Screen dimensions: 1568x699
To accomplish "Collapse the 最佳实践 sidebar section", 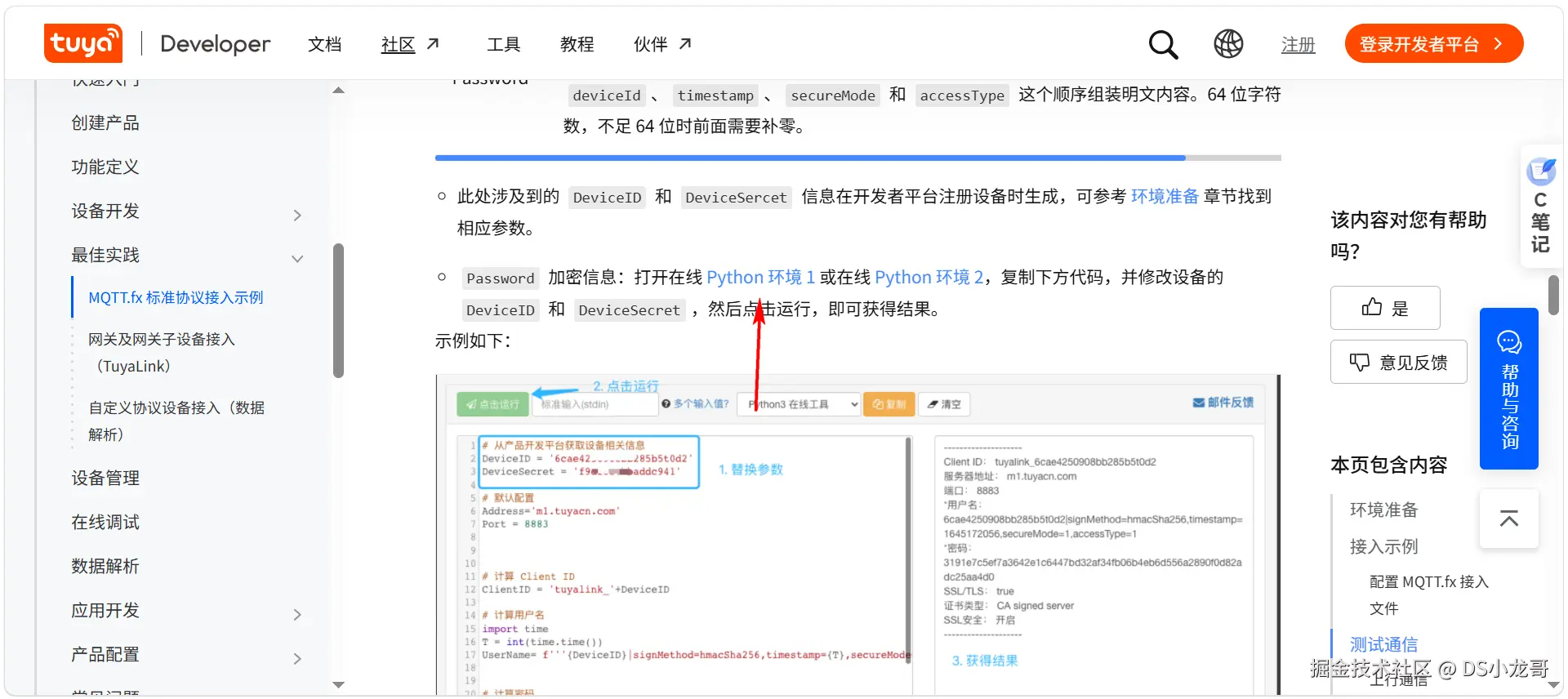I will (x=297, y=259).
